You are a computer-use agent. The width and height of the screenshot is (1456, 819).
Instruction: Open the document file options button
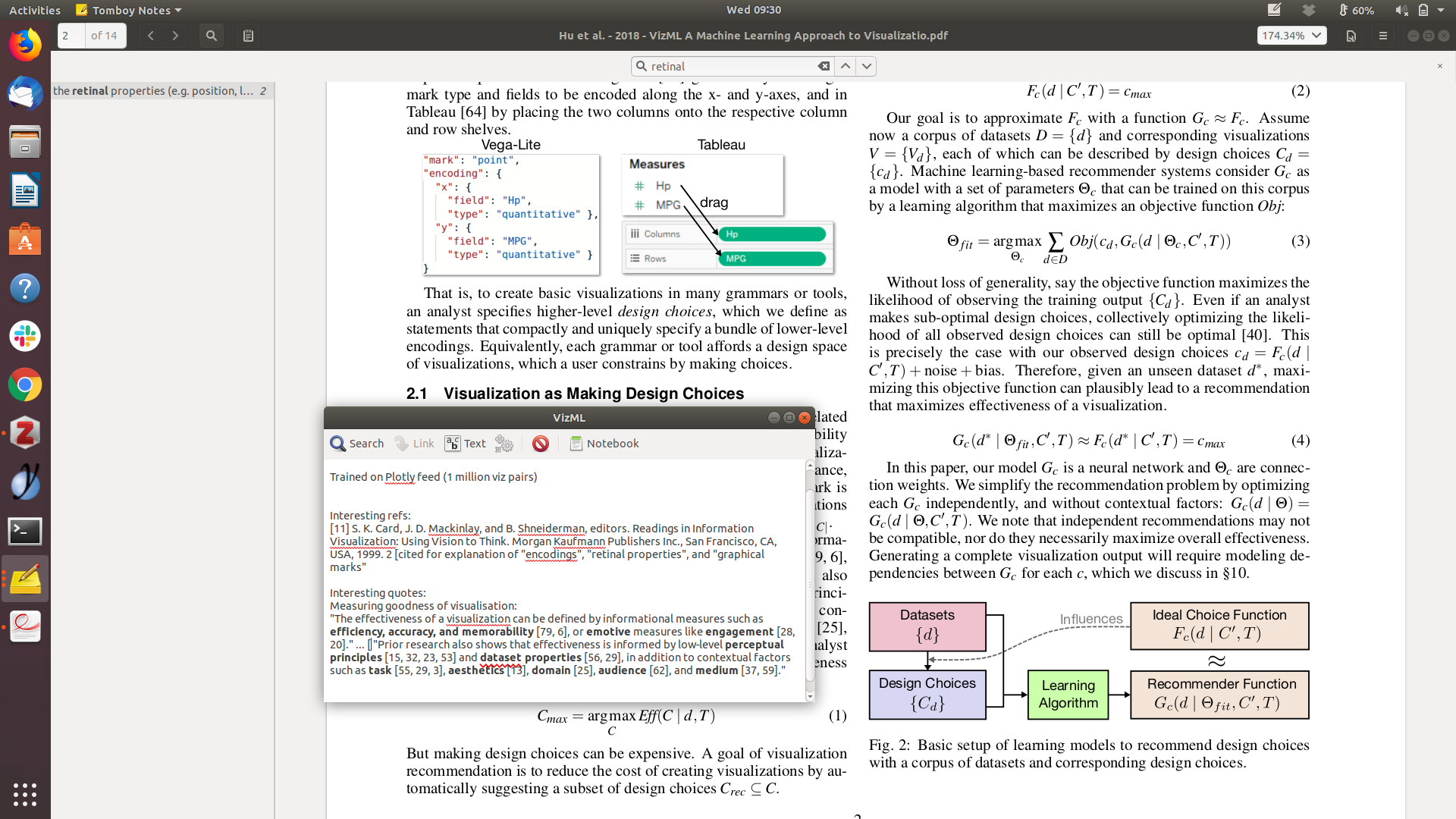(x=1351, y=36)
